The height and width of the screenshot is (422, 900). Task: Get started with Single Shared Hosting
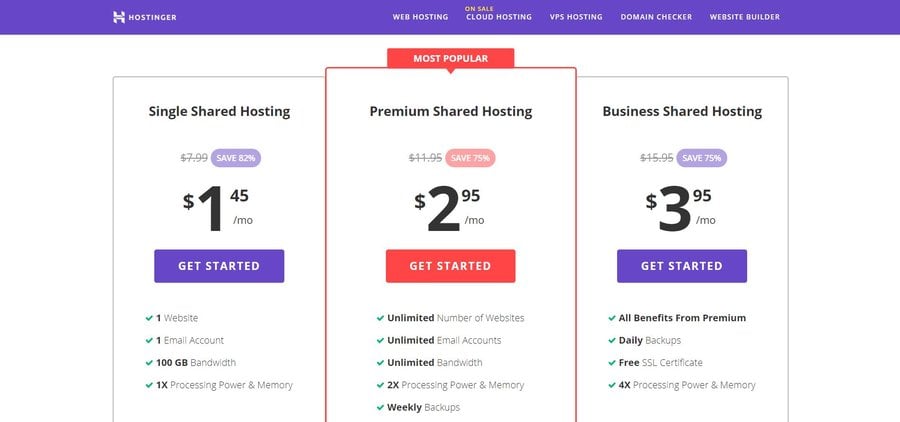[219, 266]
